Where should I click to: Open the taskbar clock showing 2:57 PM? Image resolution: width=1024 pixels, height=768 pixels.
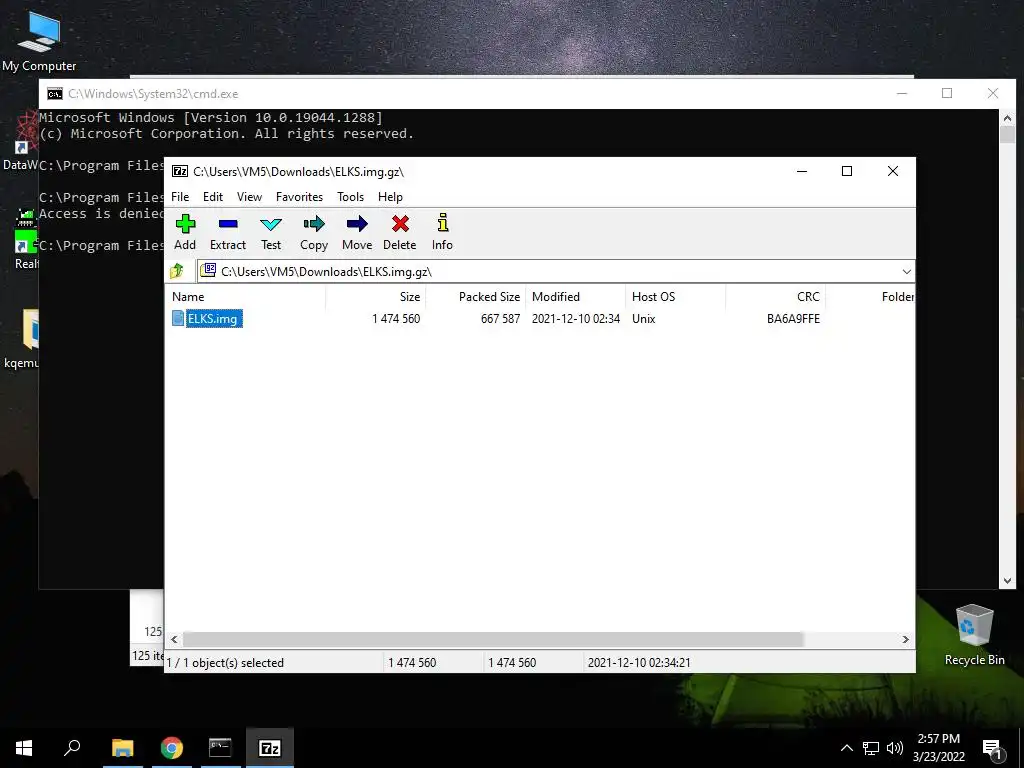click(x=938, y=748)
